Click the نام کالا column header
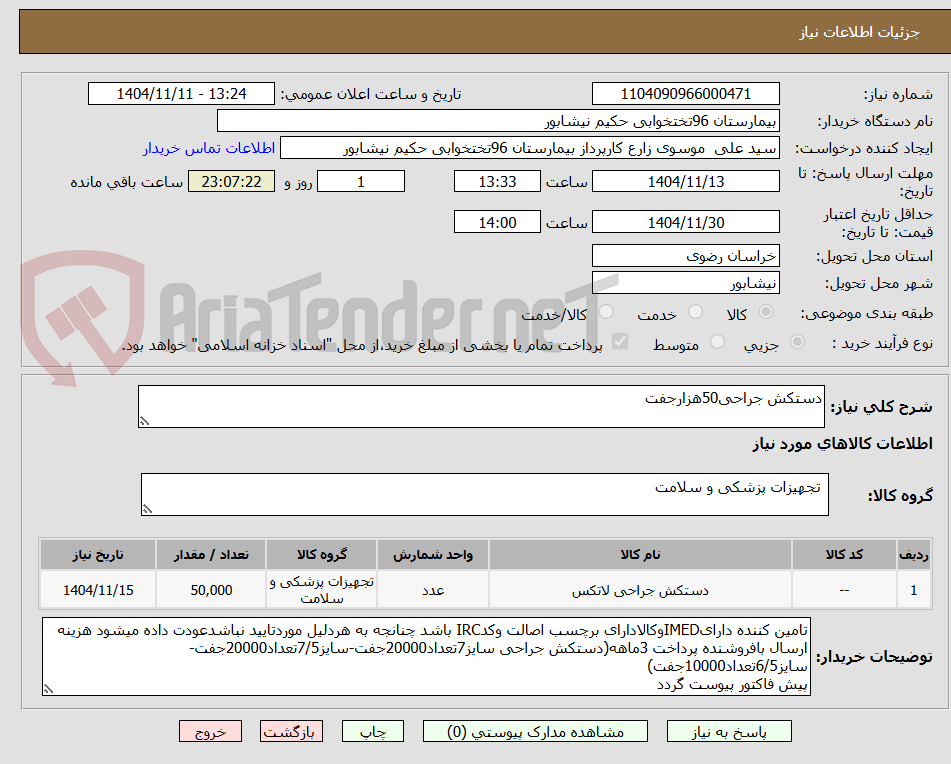 click(x=640, y=554)
